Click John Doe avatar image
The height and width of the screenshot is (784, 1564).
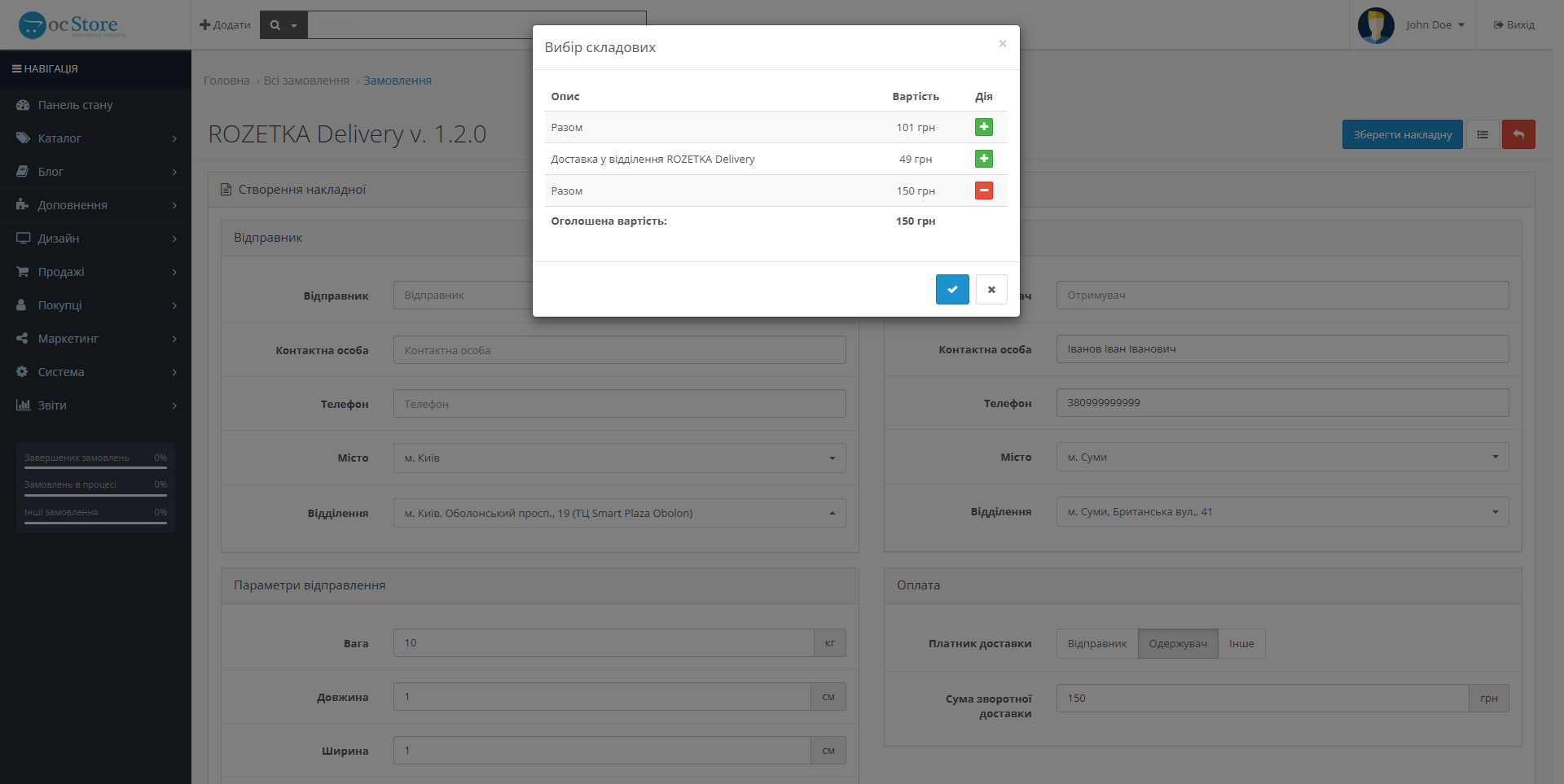tap(1376, 25)
